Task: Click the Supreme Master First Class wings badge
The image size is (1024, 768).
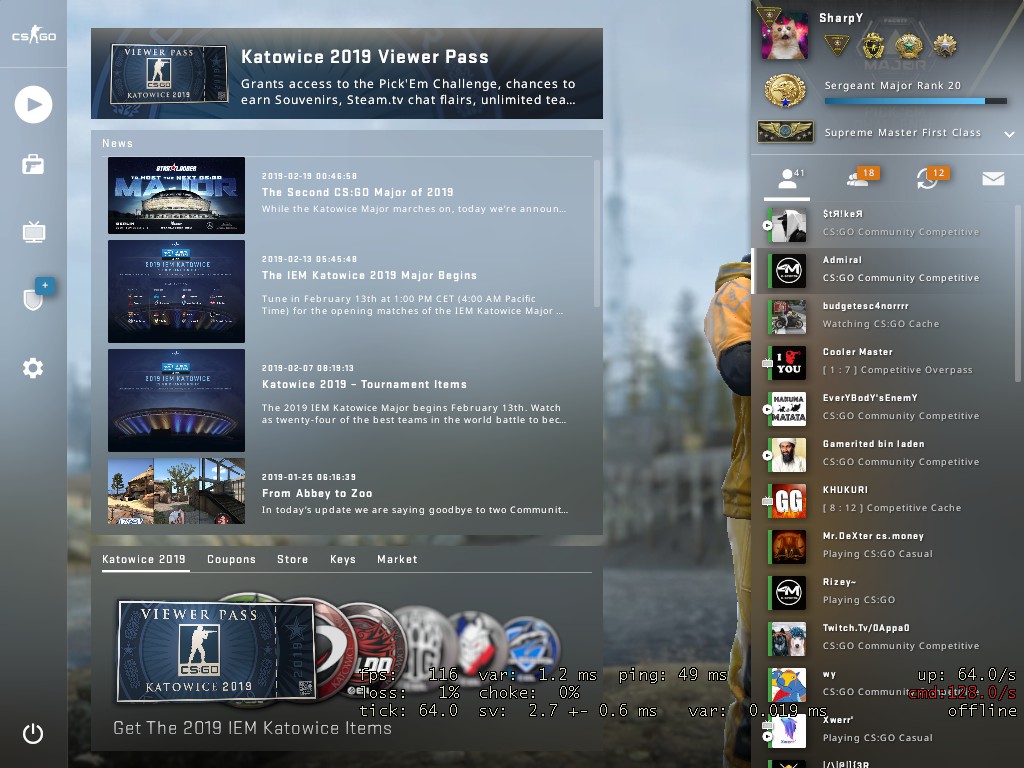Action: coord(785,132)
